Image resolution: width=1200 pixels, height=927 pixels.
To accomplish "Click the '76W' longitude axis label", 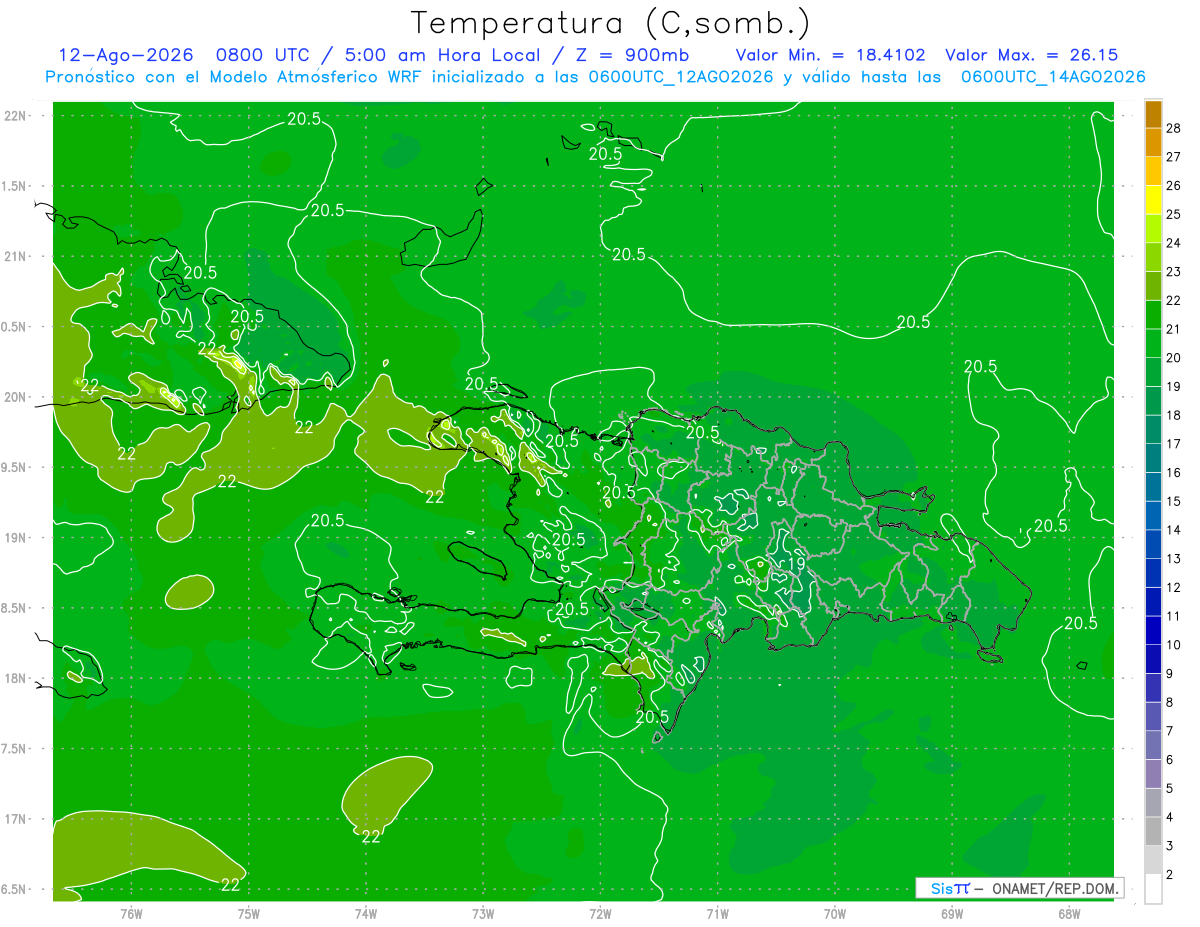I will (x=131, y=913).
